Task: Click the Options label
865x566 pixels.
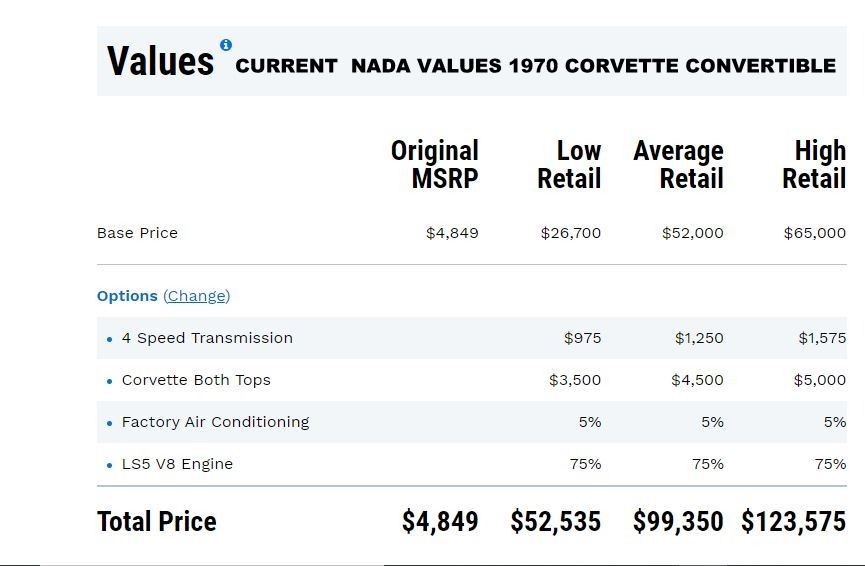Action: point(127,296)
